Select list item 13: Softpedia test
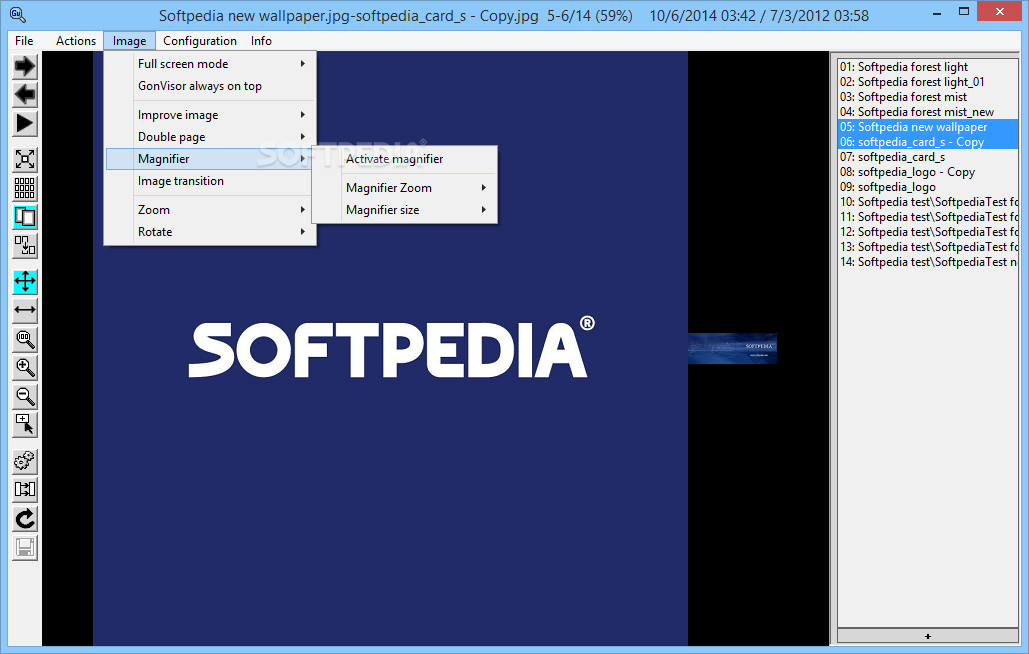 pos(928,247)
